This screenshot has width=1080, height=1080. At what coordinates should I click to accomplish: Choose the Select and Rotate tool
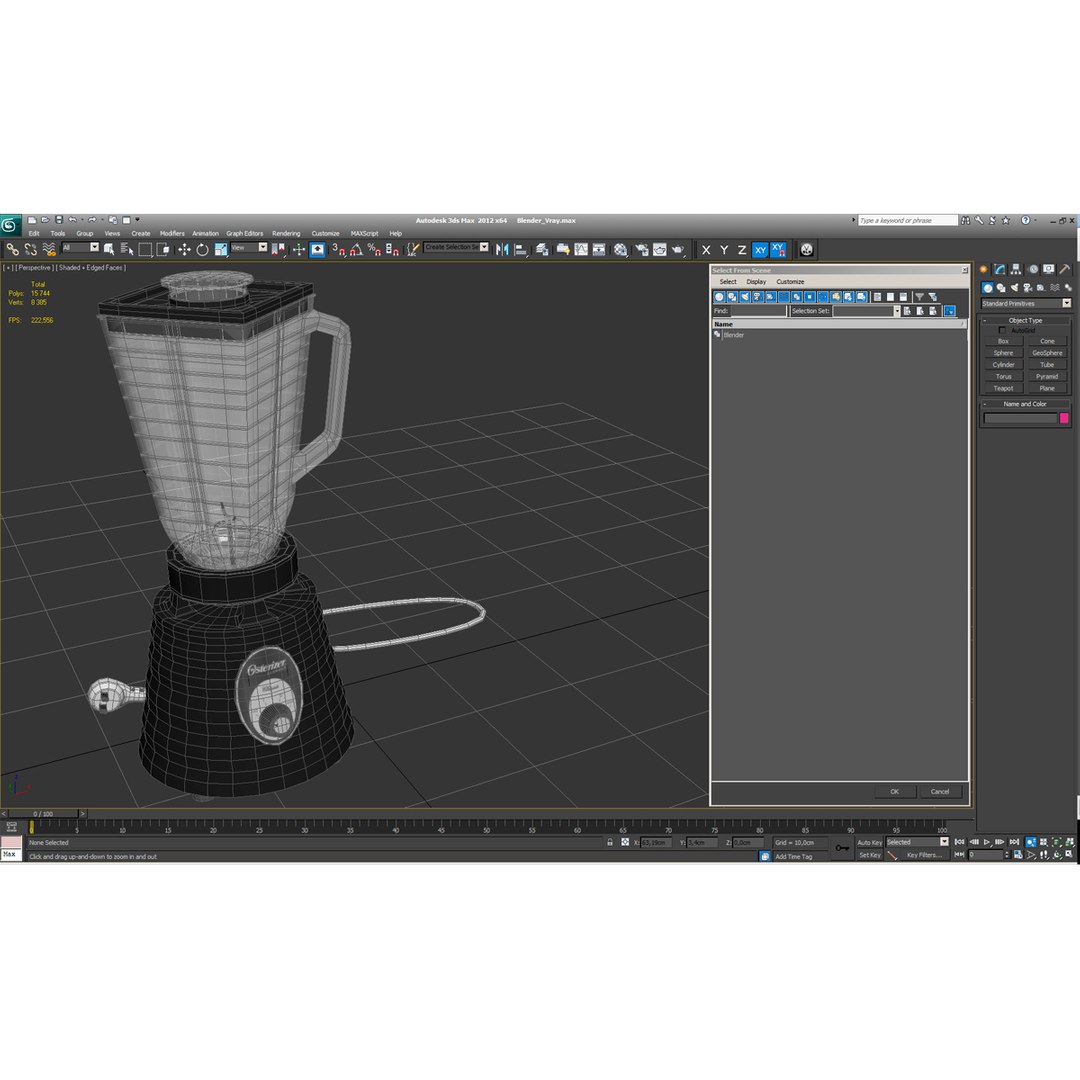pos(202,249)
